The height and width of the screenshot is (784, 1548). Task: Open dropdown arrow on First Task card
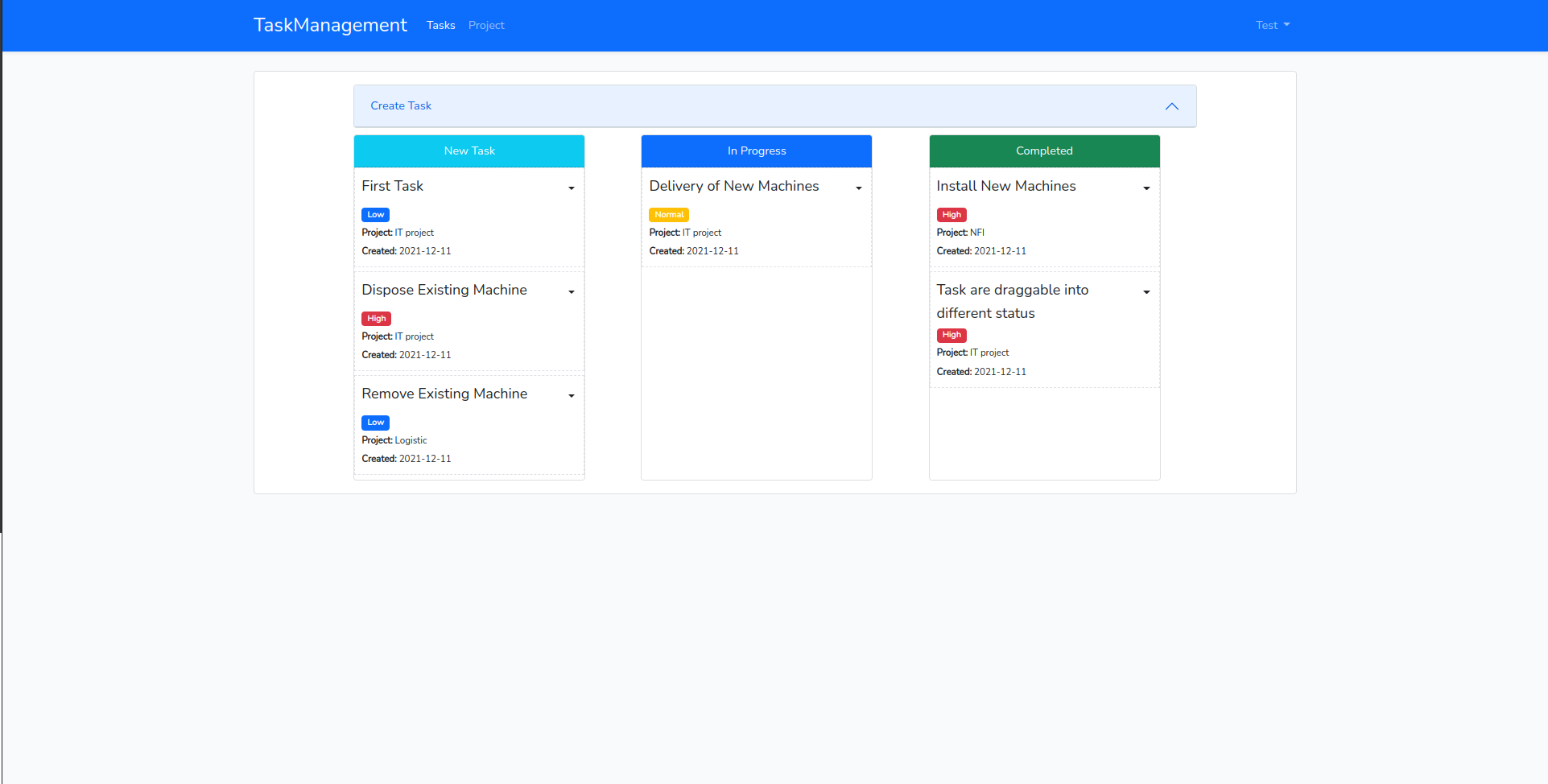pos(571,188)
